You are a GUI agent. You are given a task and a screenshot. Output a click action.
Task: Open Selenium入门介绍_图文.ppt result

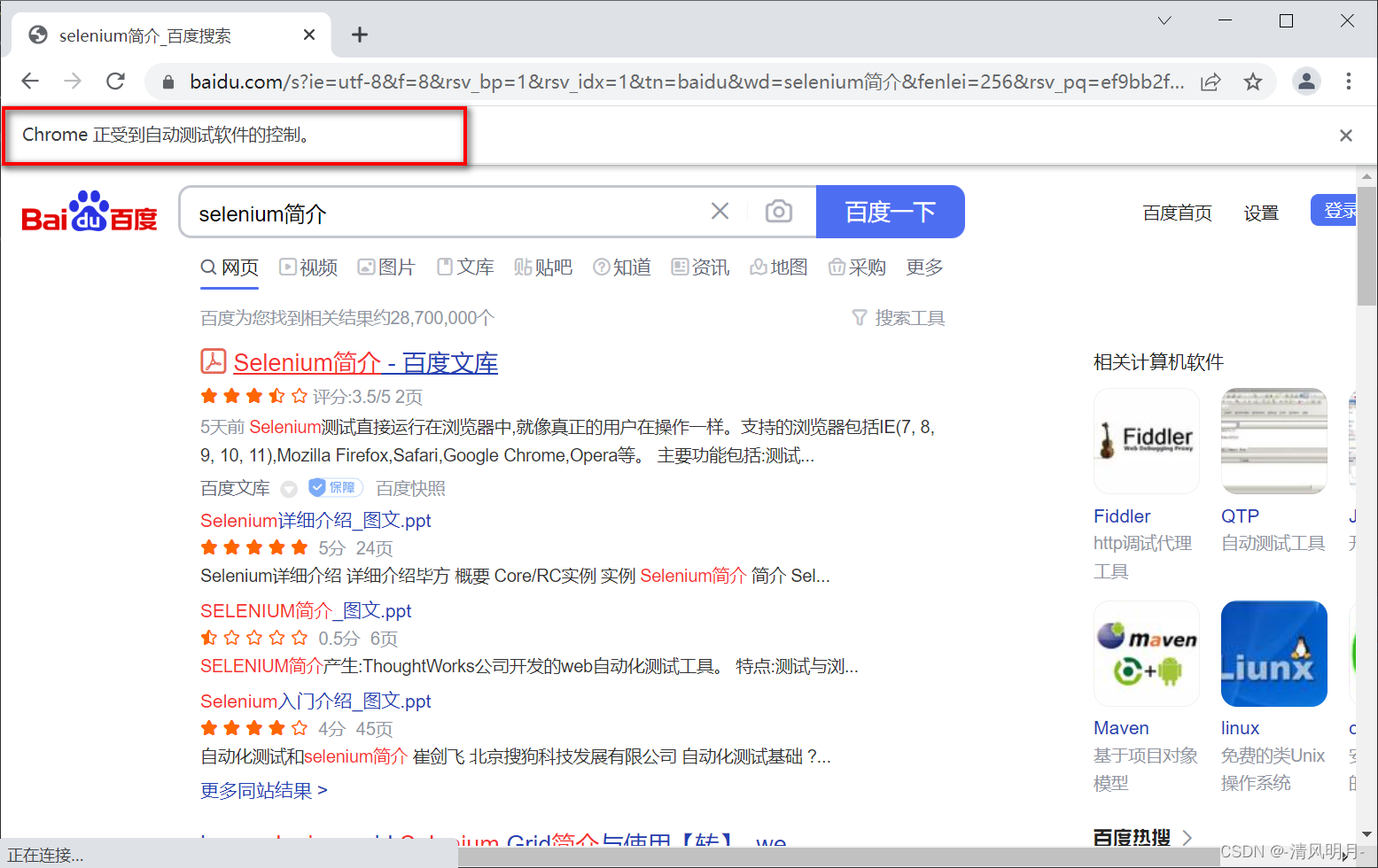[x=315, y=701]
